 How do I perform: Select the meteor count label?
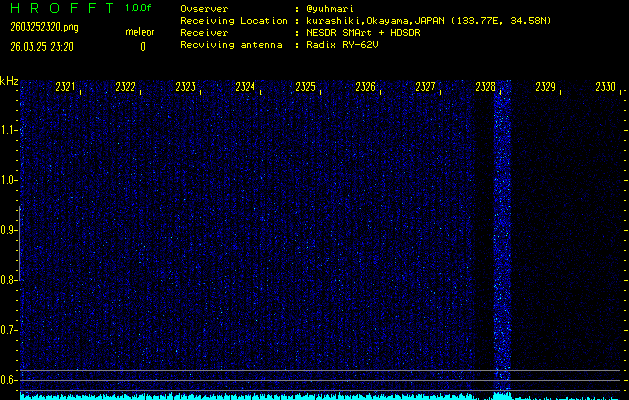pos(140,31)
